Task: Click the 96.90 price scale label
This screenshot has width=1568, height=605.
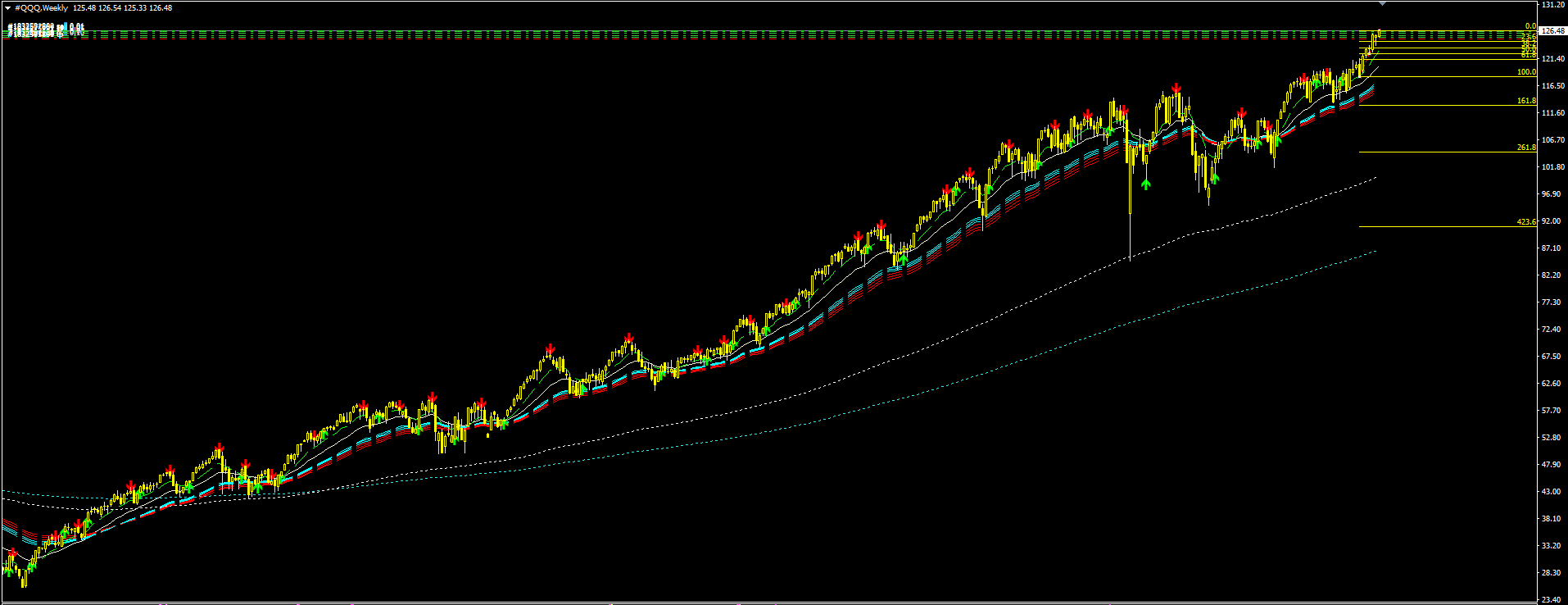Action: 1552,194
